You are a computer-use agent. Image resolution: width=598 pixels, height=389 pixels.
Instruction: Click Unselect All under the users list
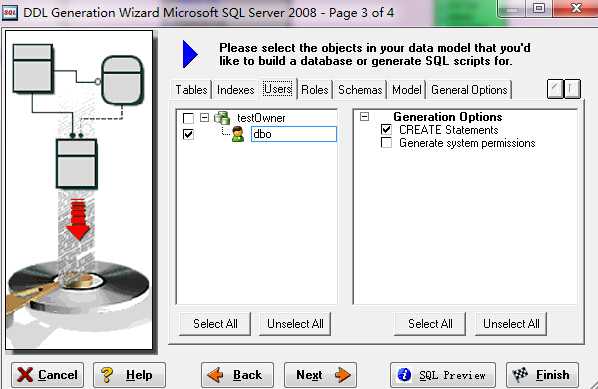(x=295, y=324)
